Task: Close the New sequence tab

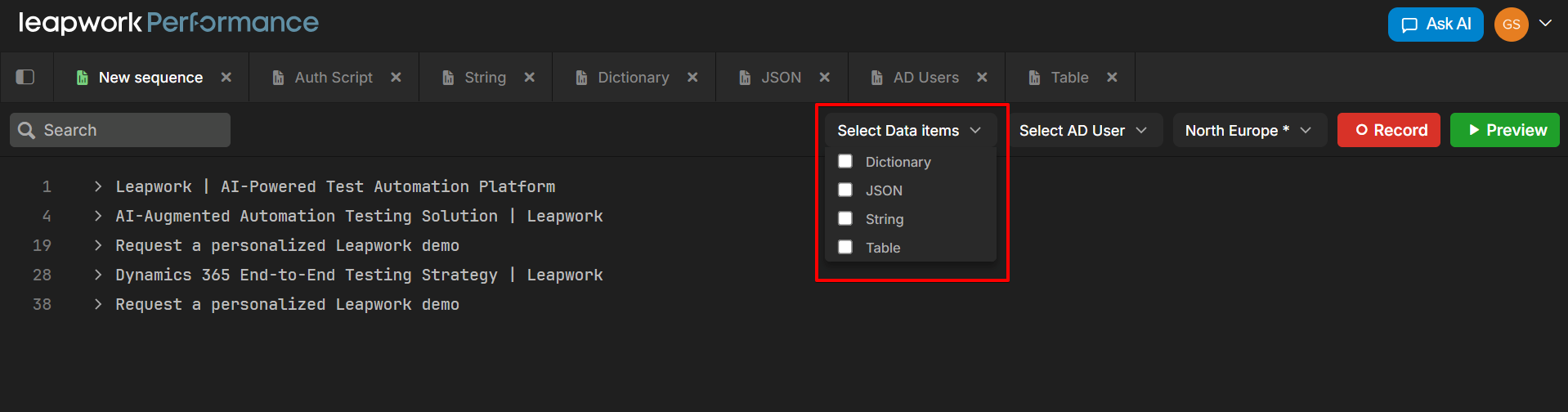Action: (x=226, y=77)
